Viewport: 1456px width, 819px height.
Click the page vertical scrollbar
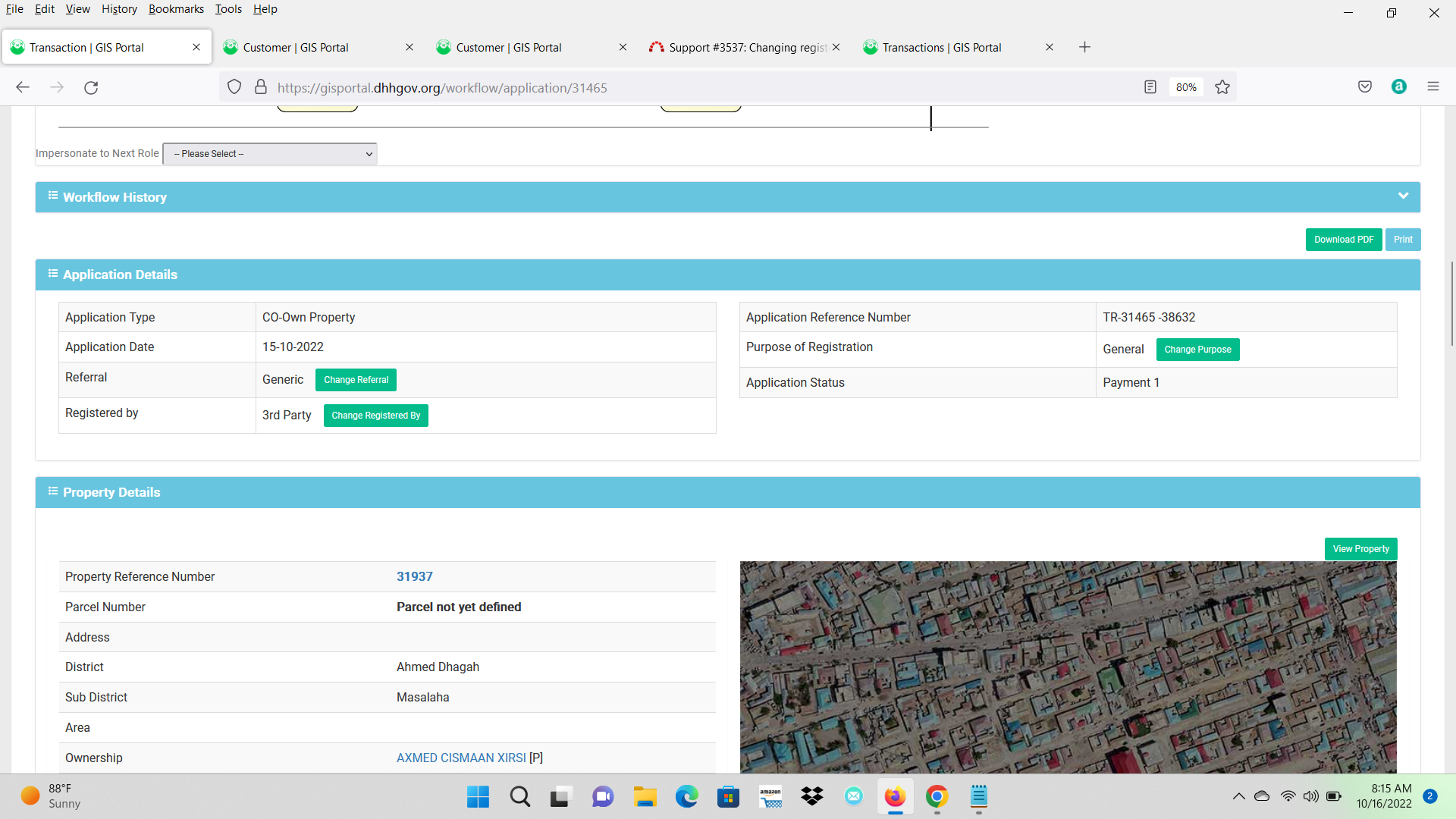click(x=1451, y=303)
